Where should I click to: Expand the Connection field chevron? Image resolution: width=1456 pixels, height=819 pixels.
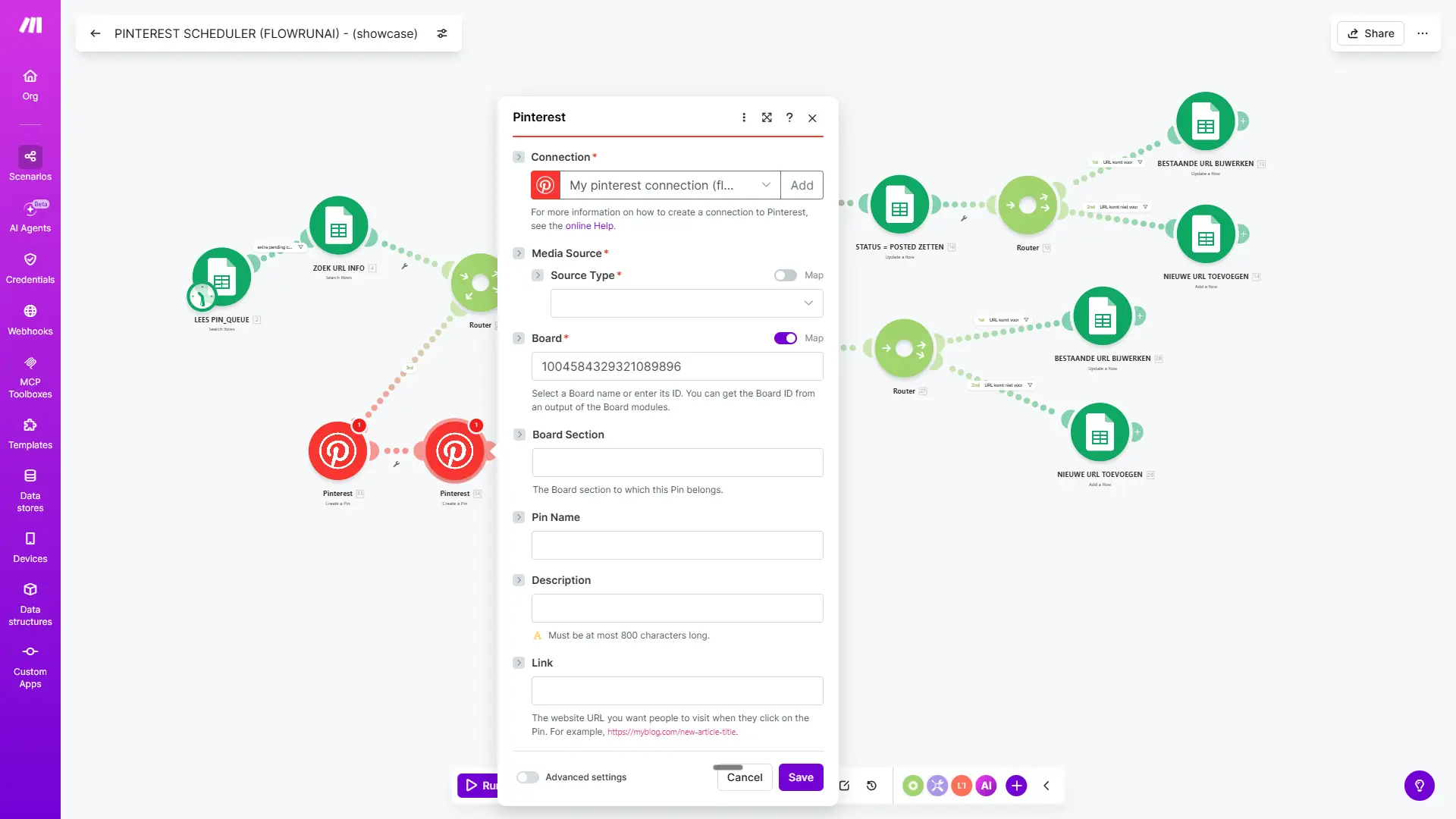519,157
